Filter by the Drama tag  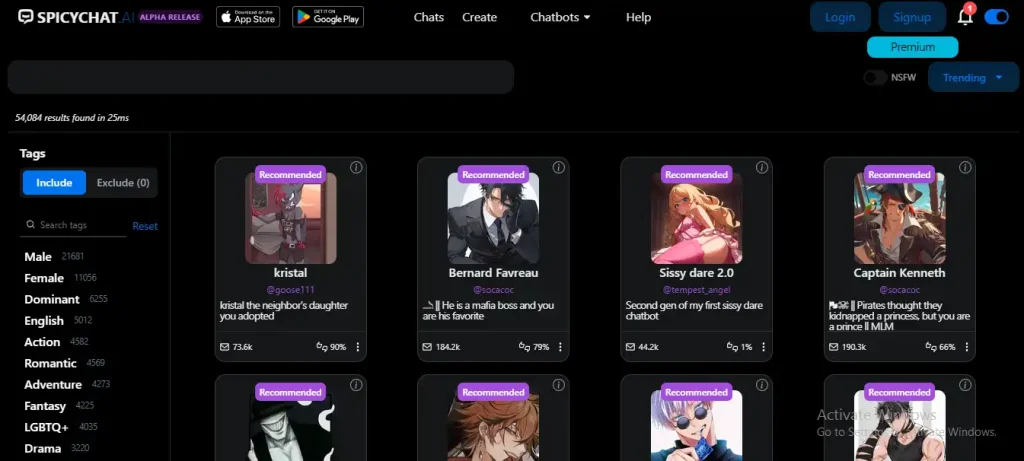(42, 449)
